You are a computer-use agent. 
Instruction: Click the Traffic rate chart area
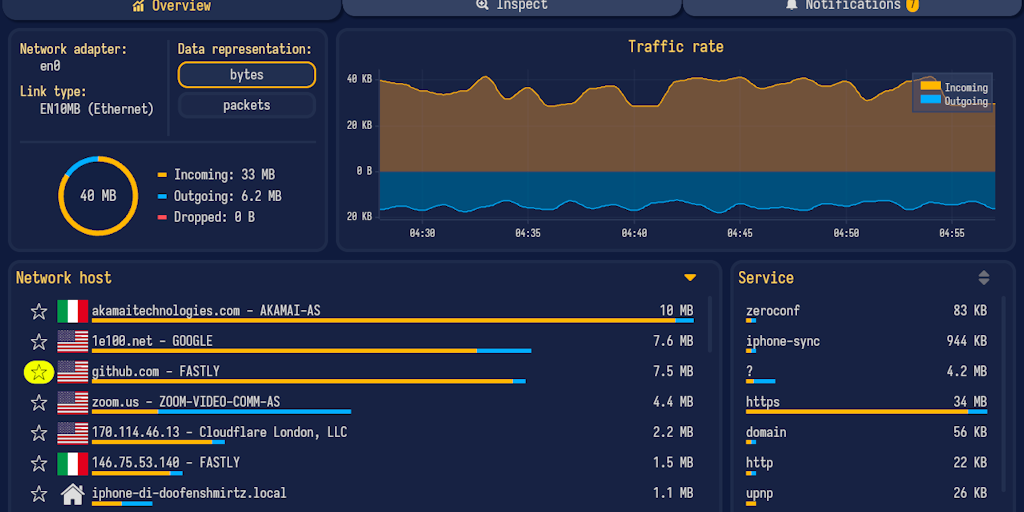pyautogui.click(x=687, y=144)
